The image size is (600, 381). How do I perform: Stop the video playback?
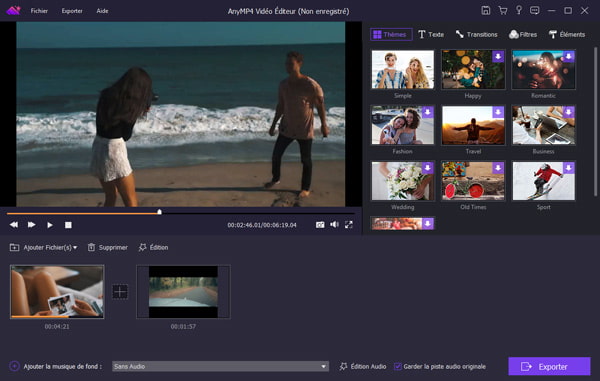(68, 225)
